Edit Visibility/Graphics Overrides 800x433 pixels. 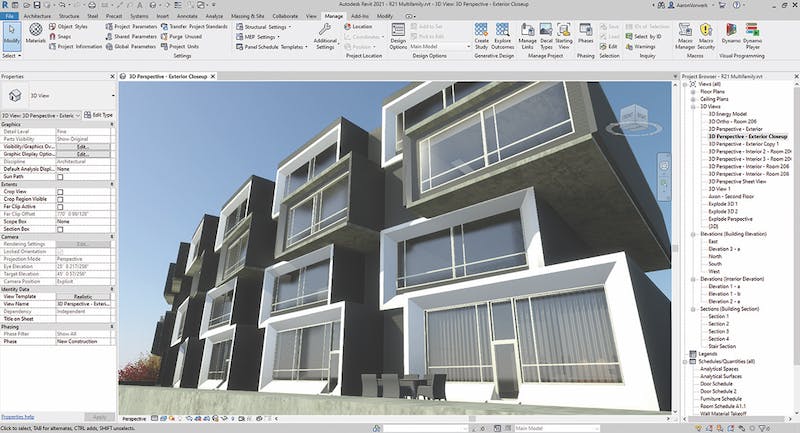tap(83, 146)
